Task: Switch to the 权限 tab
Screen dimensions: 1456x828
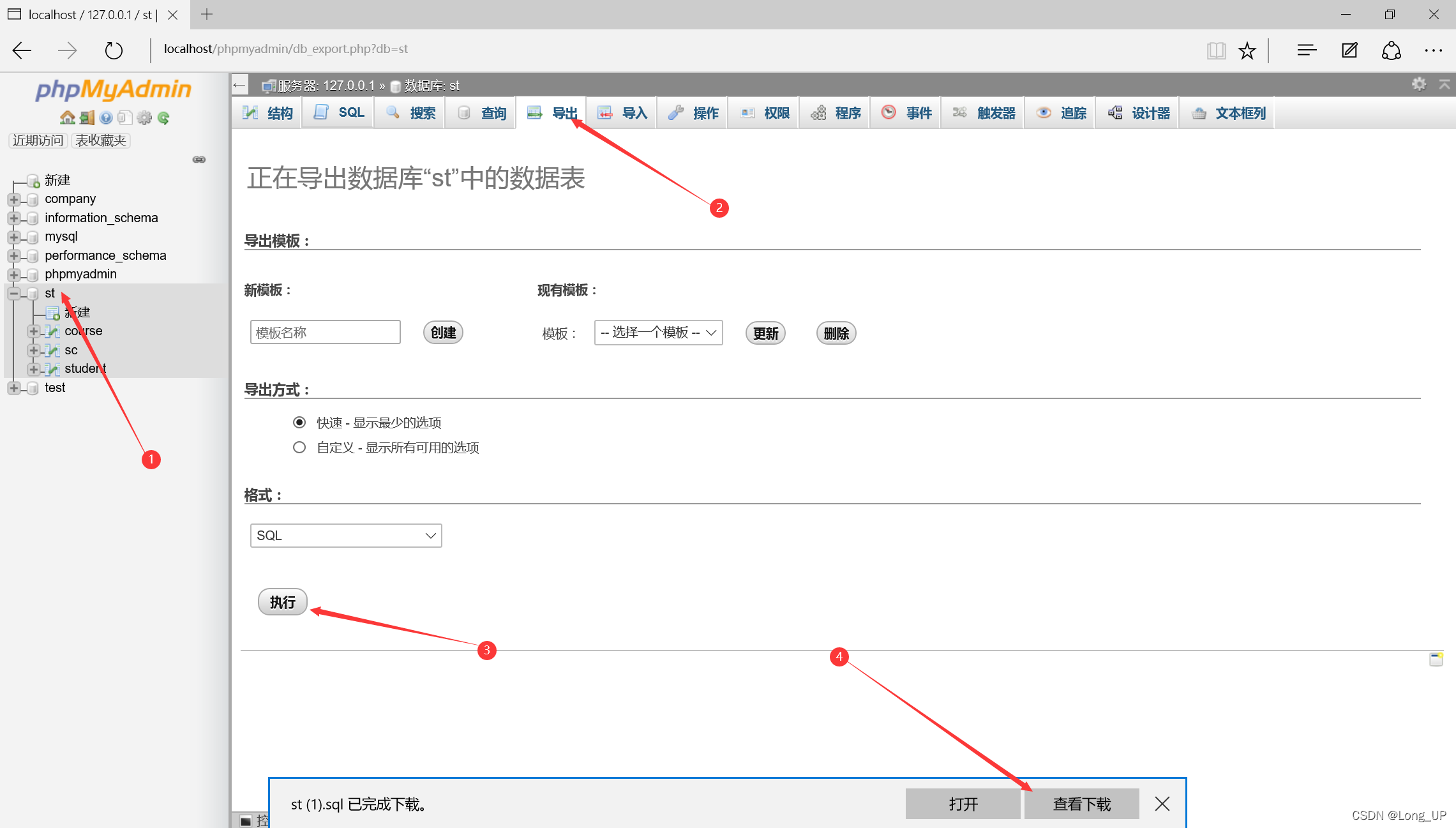Action: [764, 113]
